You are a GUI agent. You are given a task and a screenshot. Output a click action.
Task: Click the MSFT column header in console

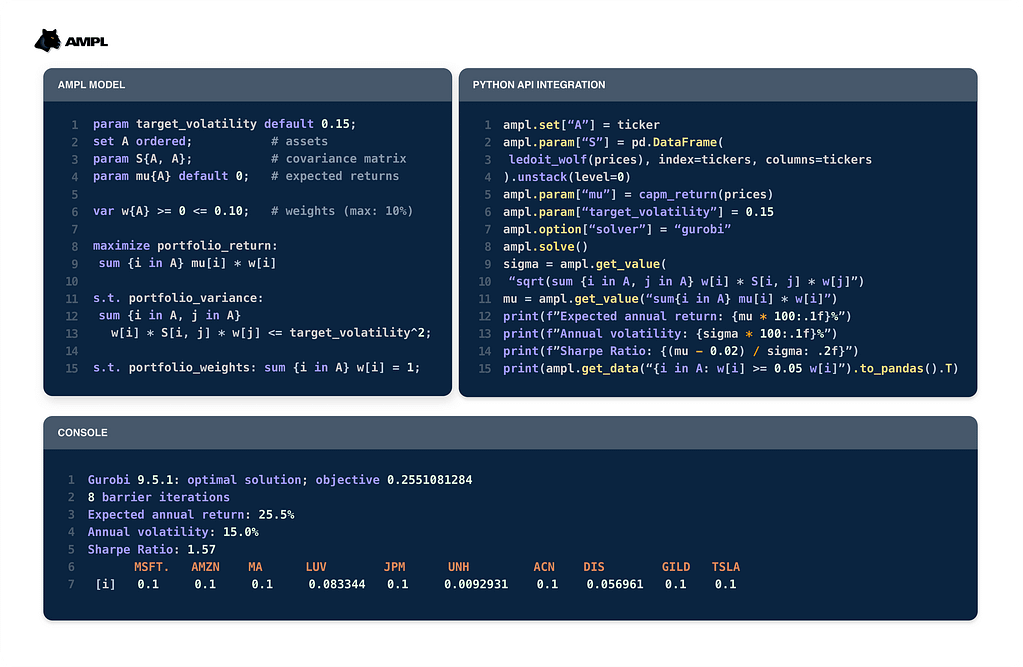pyautogui.click(x=152, y=567)
